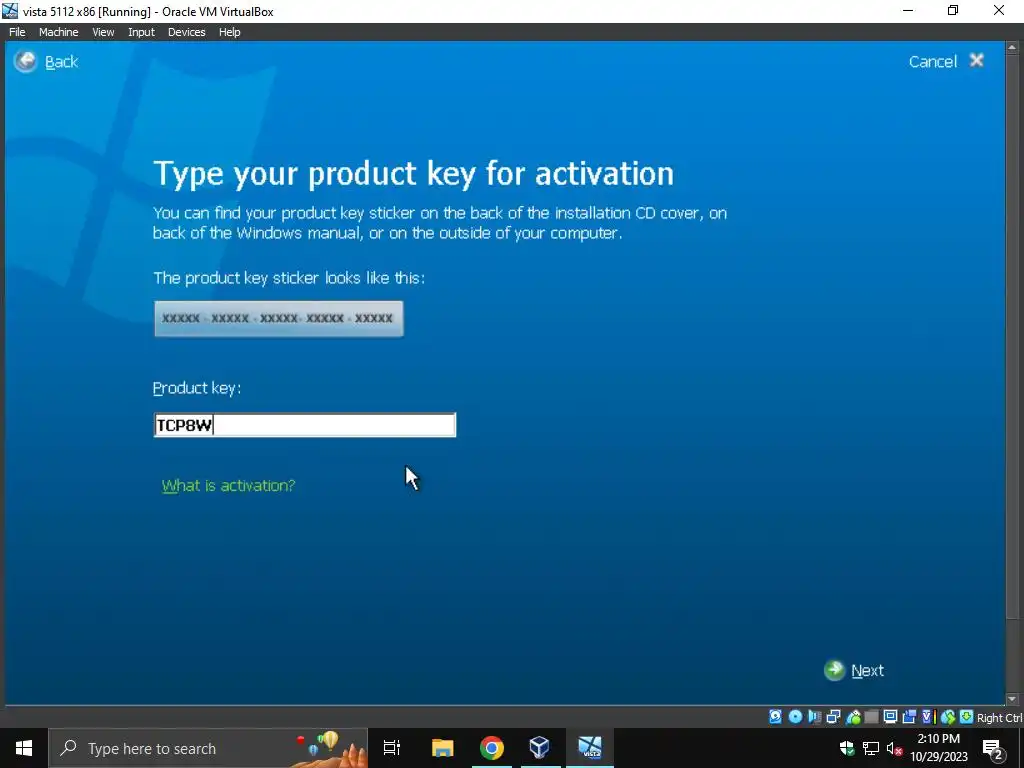Image resolution: width=1024 pixels, height=768 pixels.
Task: Click VirtualBox mouse integration indicator
Action: (948, 717)
